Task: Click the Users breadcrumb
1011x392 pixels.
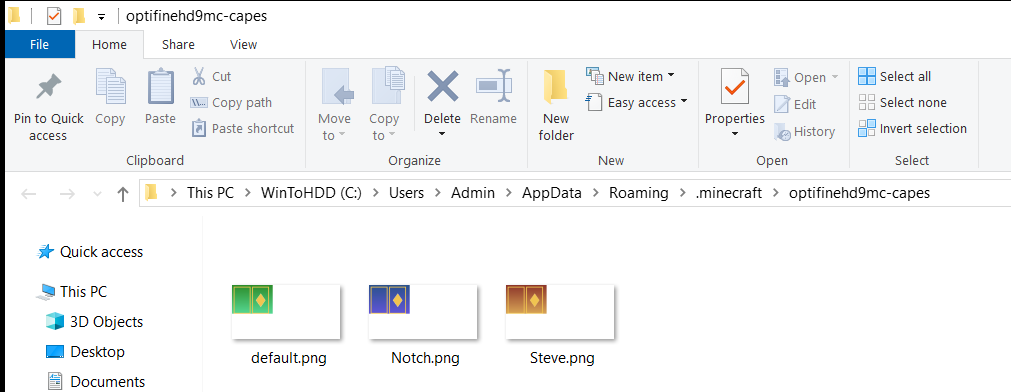Action: pos(406,193)
